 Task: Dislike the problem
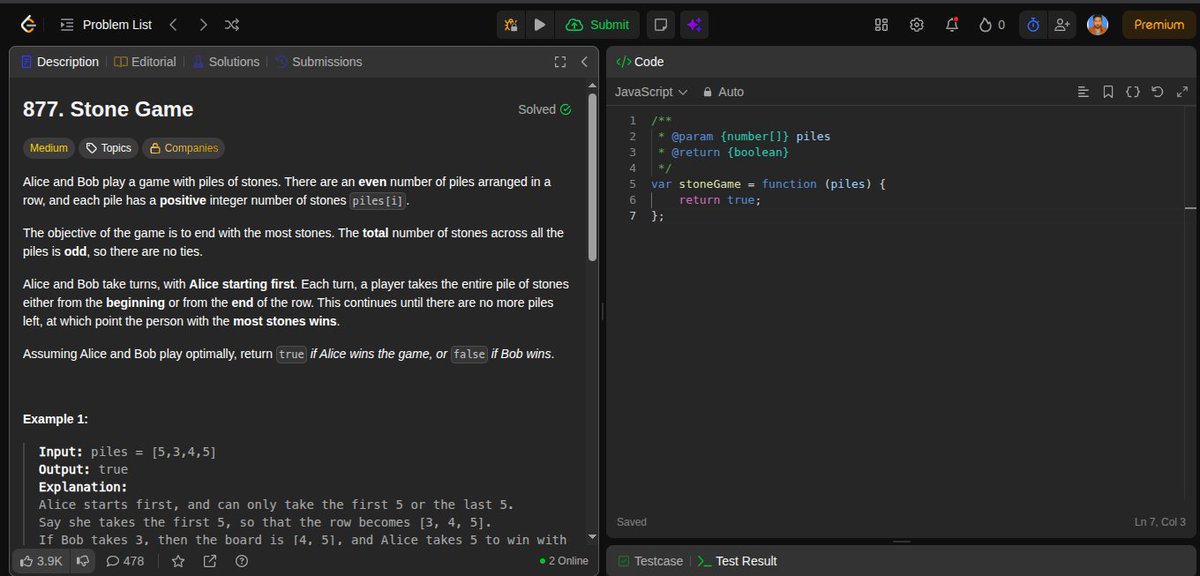tap(83, 561)
